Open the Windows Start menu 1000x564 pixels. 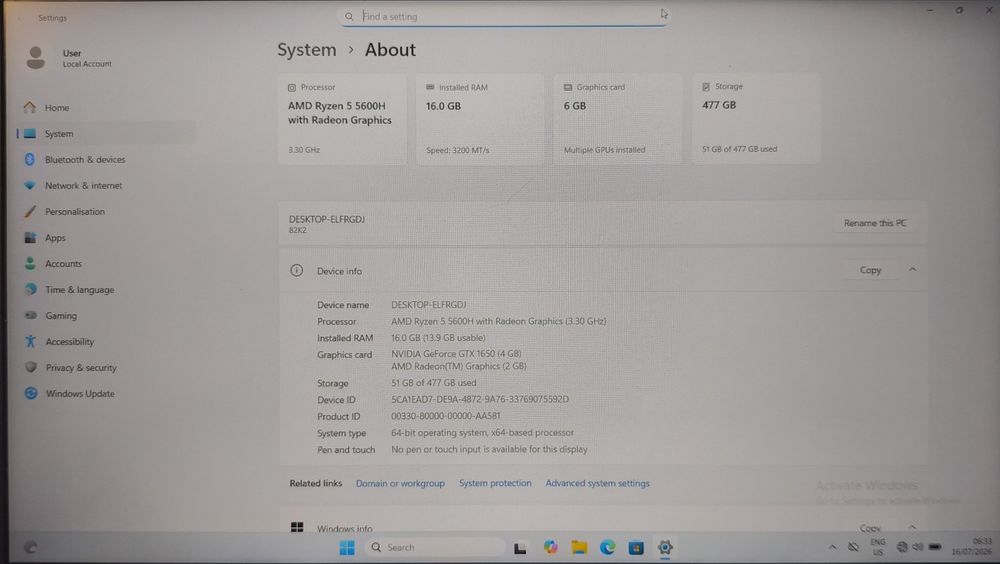(347, 547)
